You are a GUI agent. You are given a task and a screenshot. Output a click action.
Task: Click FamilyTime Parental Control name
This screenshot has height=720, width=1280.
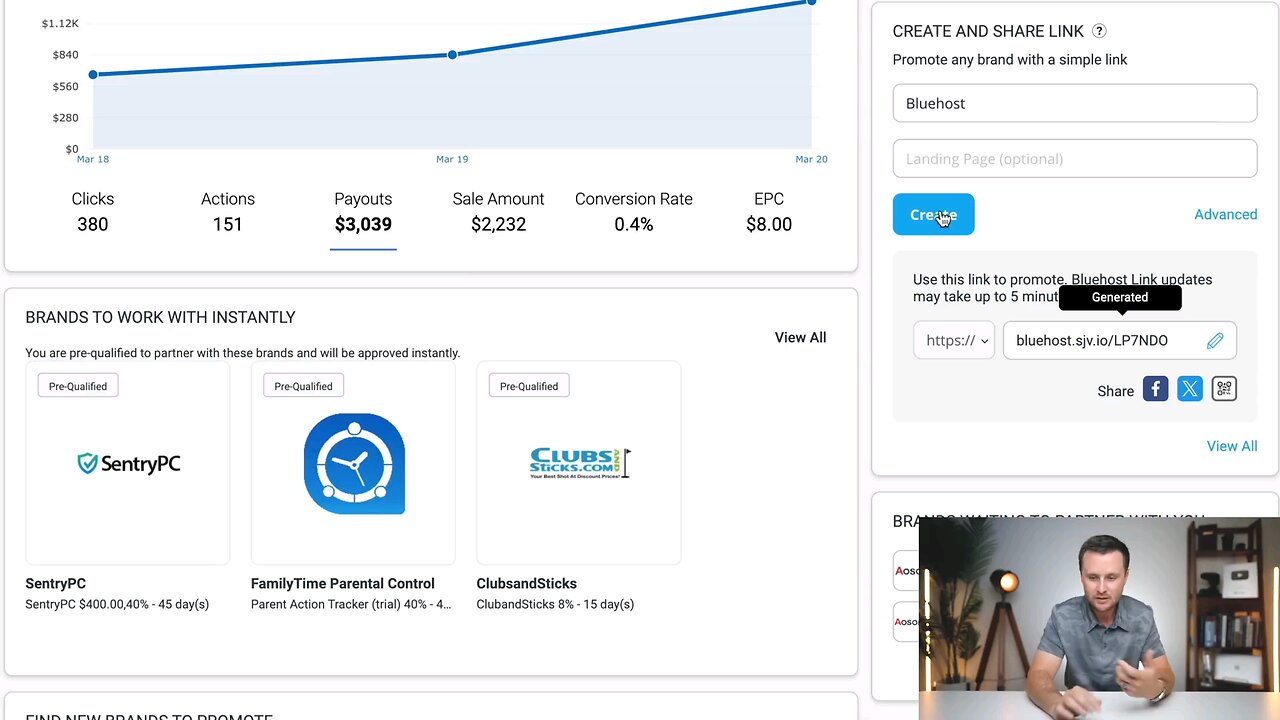point(343,583)
